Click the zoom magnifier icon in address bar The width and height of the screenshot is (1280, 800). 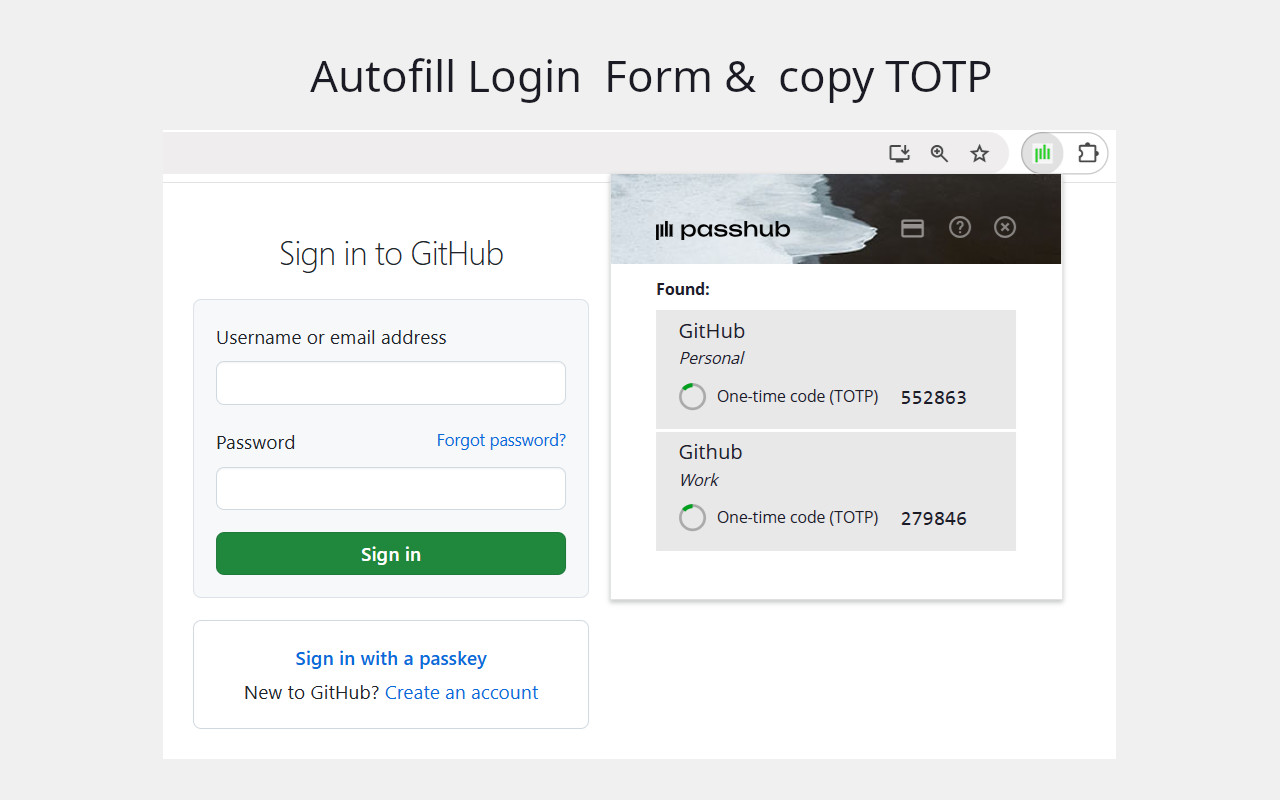coord(939,153)
